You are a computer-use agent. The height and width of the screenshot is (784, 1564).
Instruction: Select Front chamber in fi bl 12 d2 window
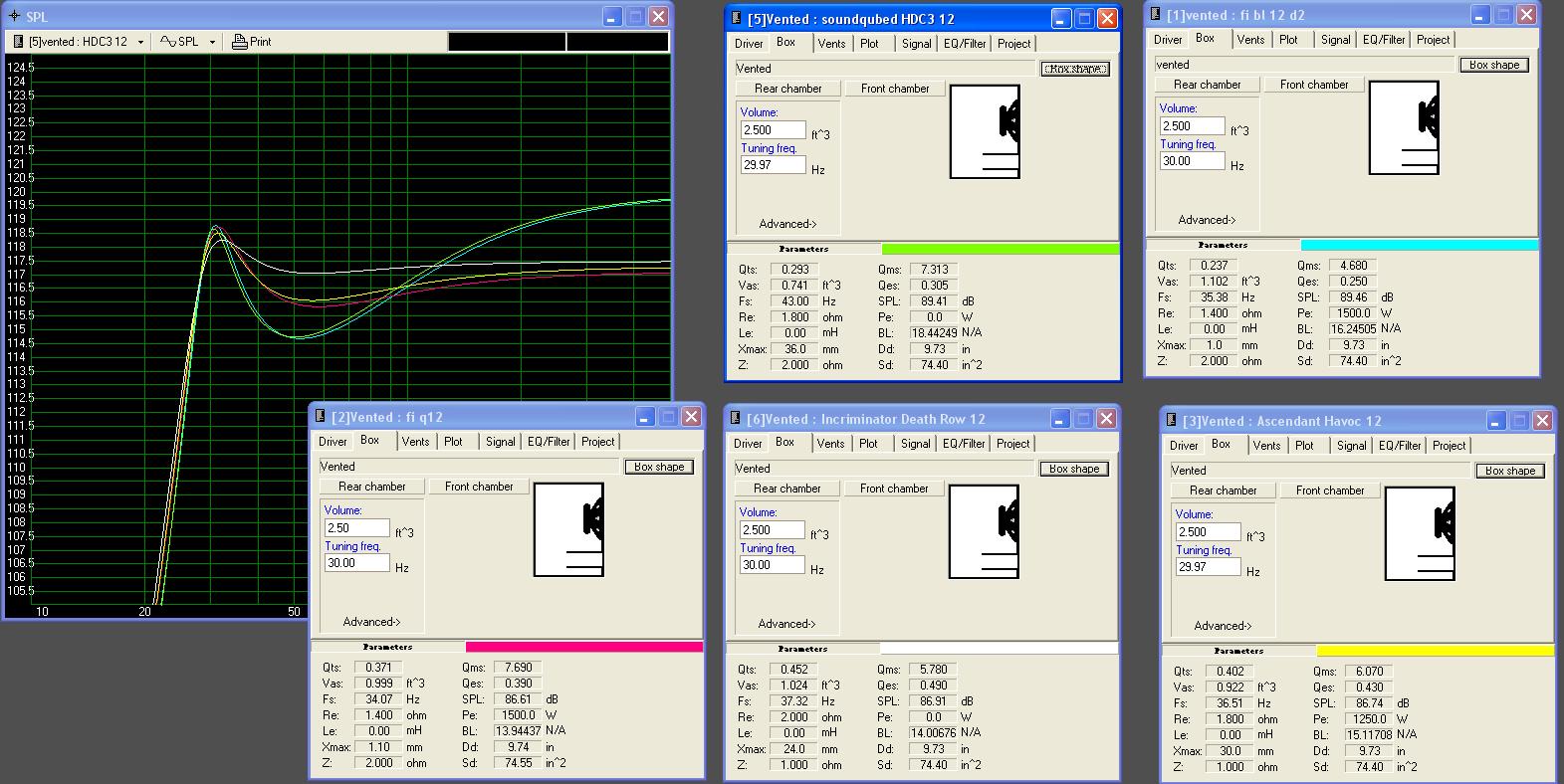click(1314, 85)
